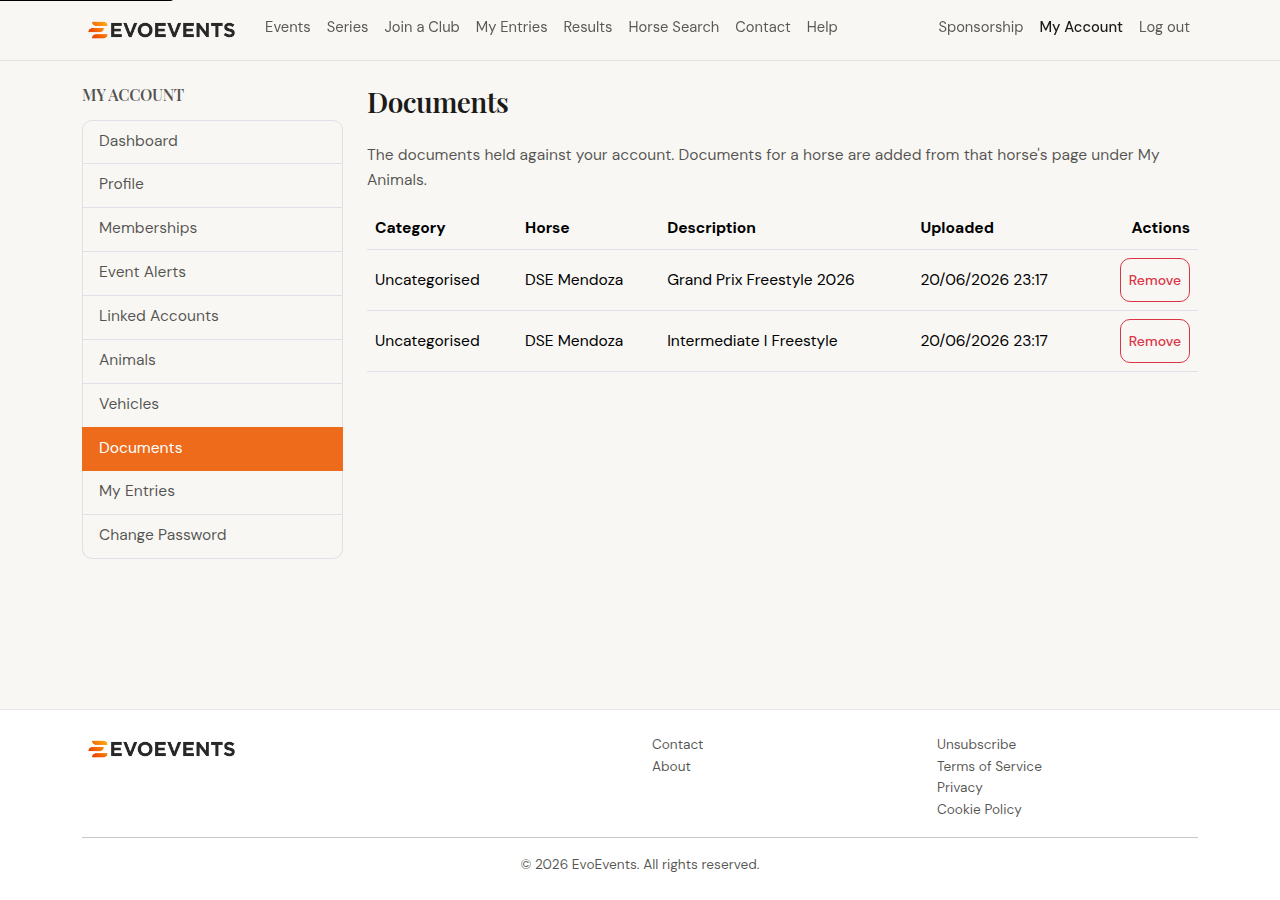Screen dimensions: 1280x900
Task: Log out of the account
Action: tap(1164, 27)
